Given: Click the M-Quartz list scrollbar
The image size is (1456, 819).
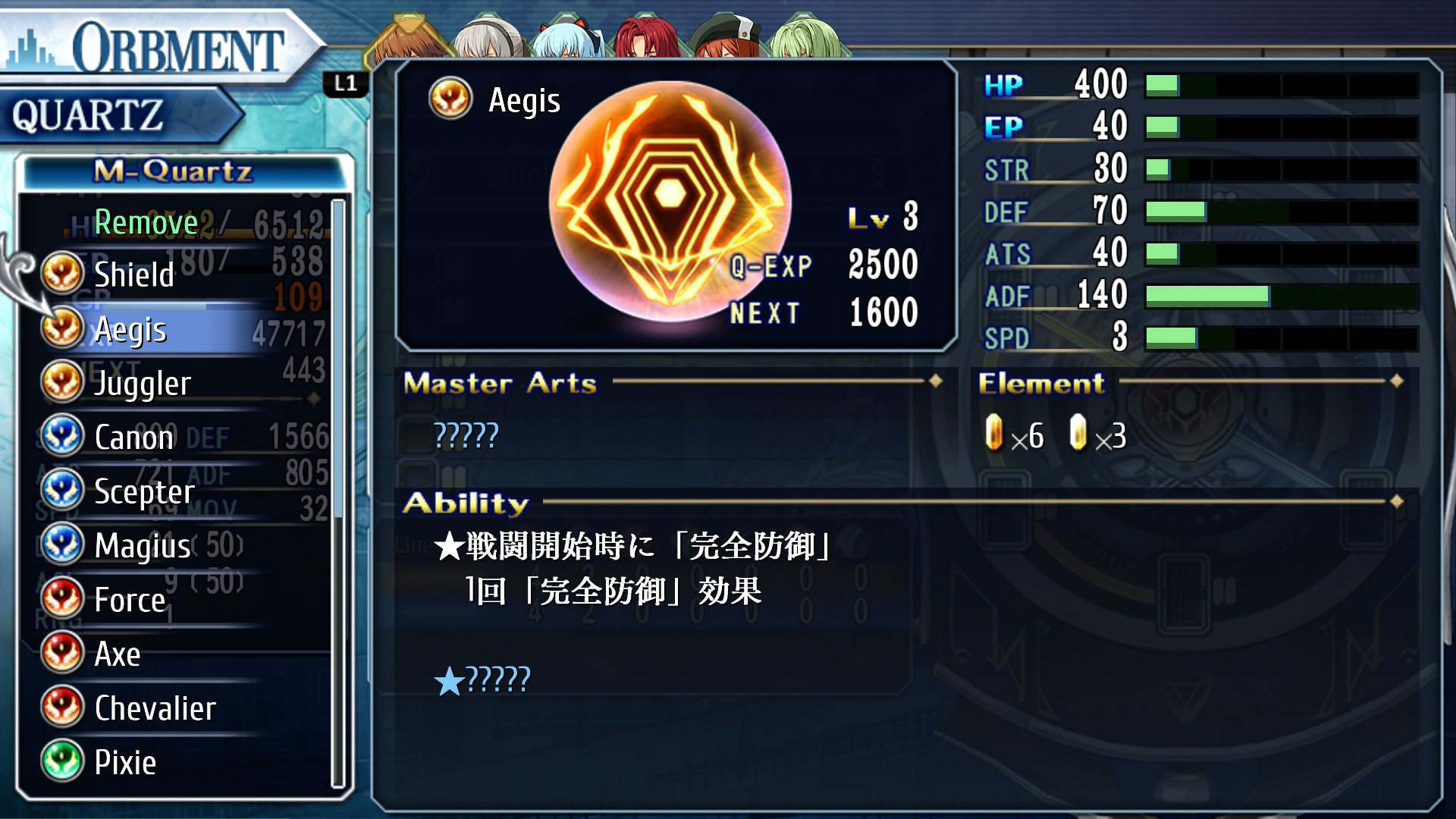Looking at the screenshot, I should [x=338, y=494].
